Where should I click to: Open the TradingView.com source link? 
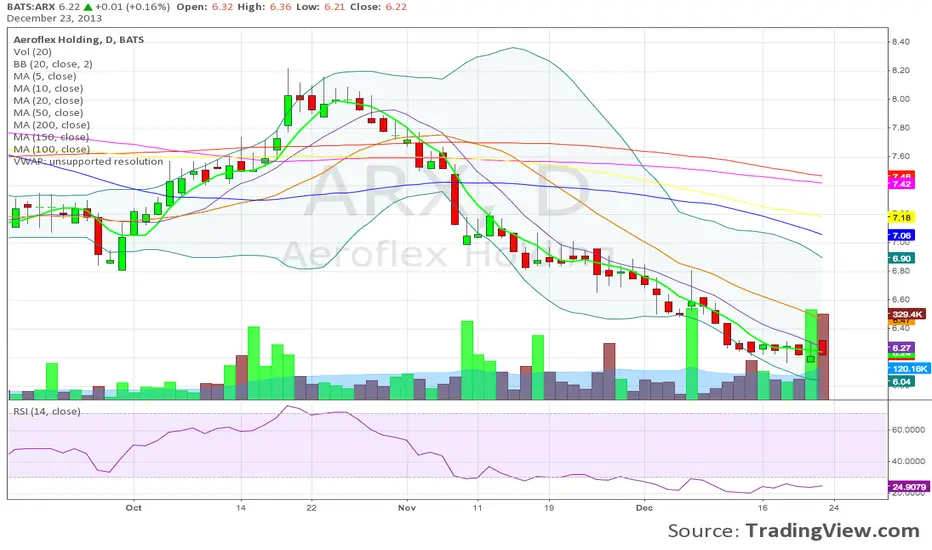(832, 530)
